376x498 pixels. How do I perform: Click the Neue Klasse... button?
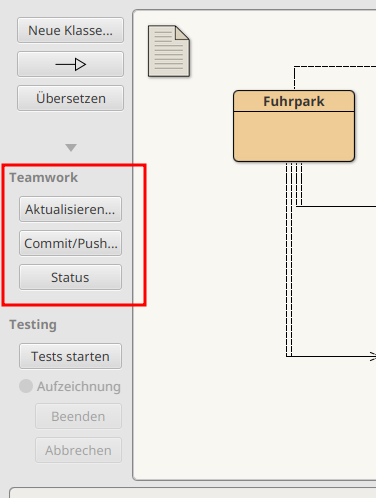70,30
